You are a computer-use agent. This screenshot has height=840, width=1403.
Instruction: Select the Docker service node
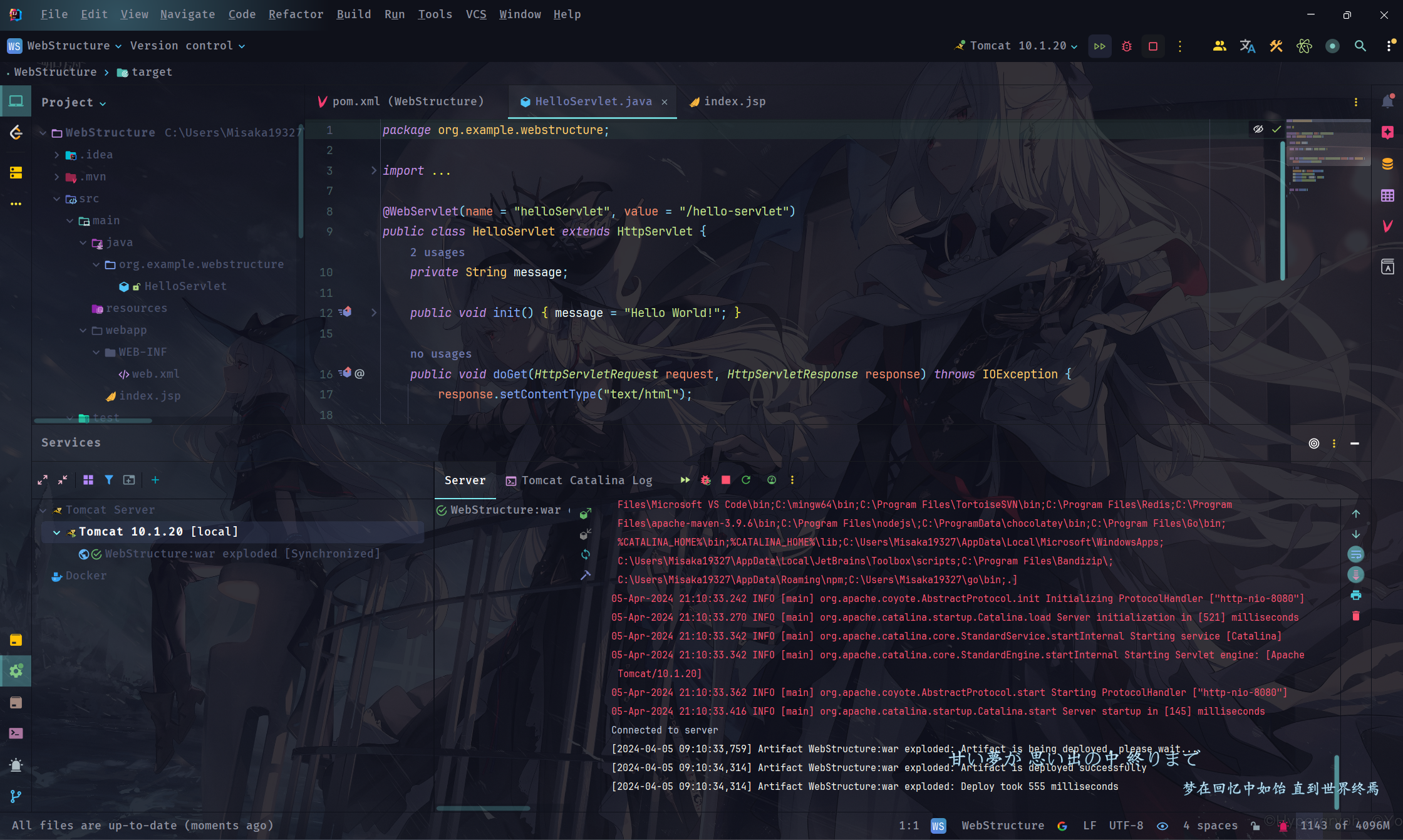[80, 576]
